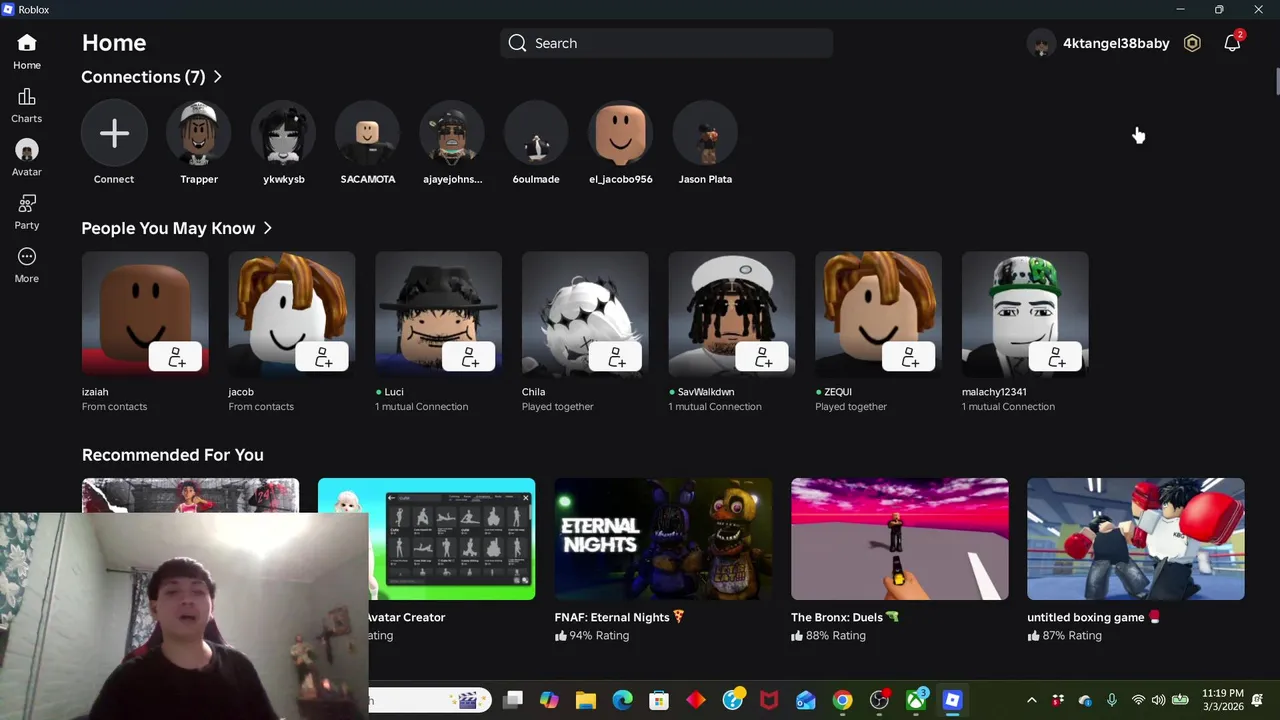This screenshot has height=720, width=1280.
Task: Open the Avatar sidebar icon
Action: tap(27, 150)
